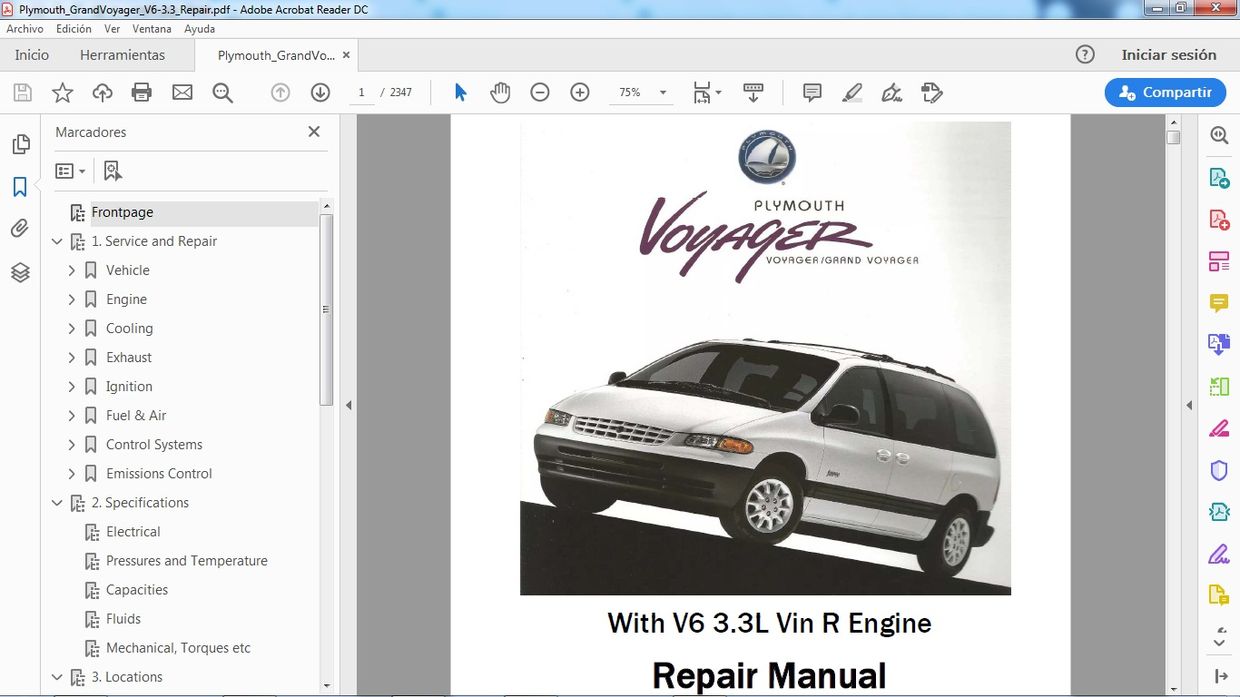Screen dimensions: 1240x697
Task: Click the Compartir button
Action: pyautogui.click(x=1165, y=92)
